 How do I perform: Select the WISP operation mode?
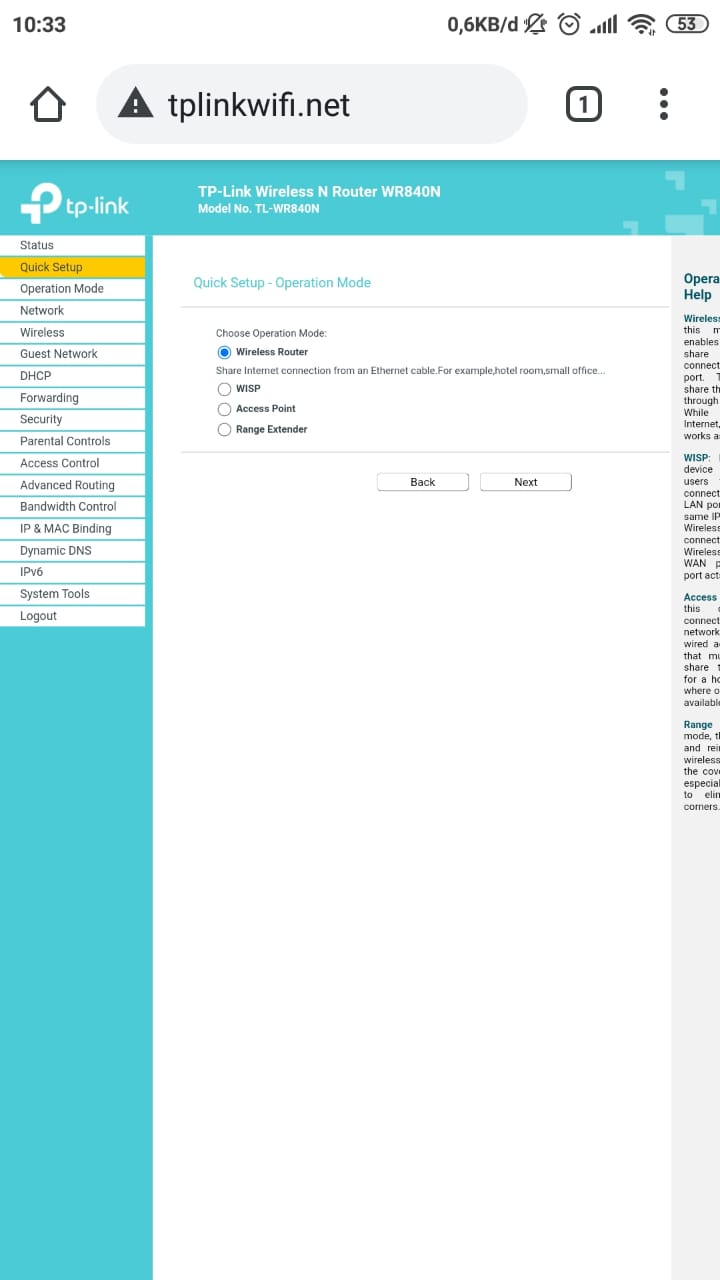pyautogui.click(x=224, y=389)
